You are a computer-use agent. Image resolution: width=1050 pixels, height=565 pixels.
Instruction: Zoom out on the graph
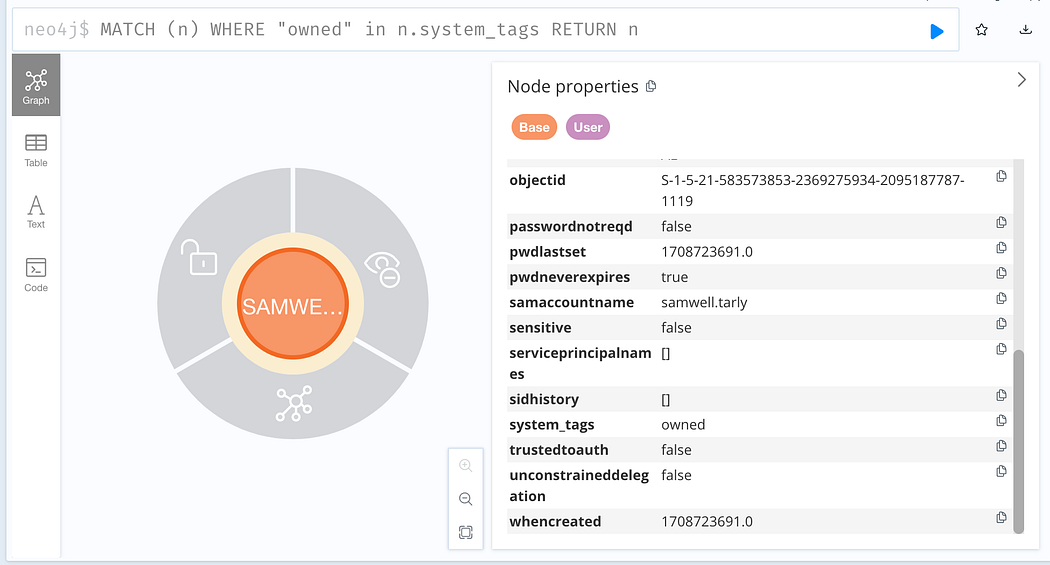tap(465, 499)
